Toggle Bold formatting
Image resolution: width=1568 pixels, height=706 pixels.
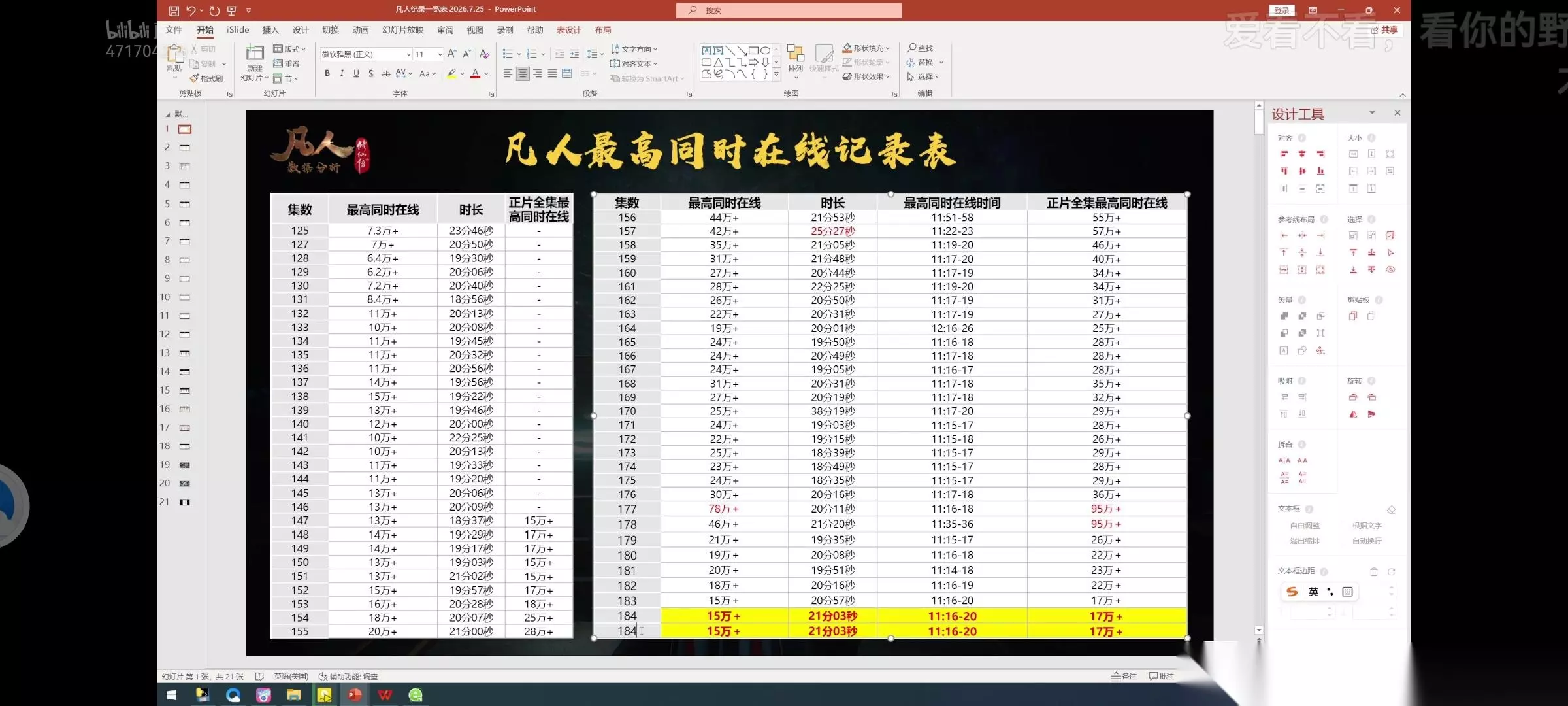click(x=327, y=73)
